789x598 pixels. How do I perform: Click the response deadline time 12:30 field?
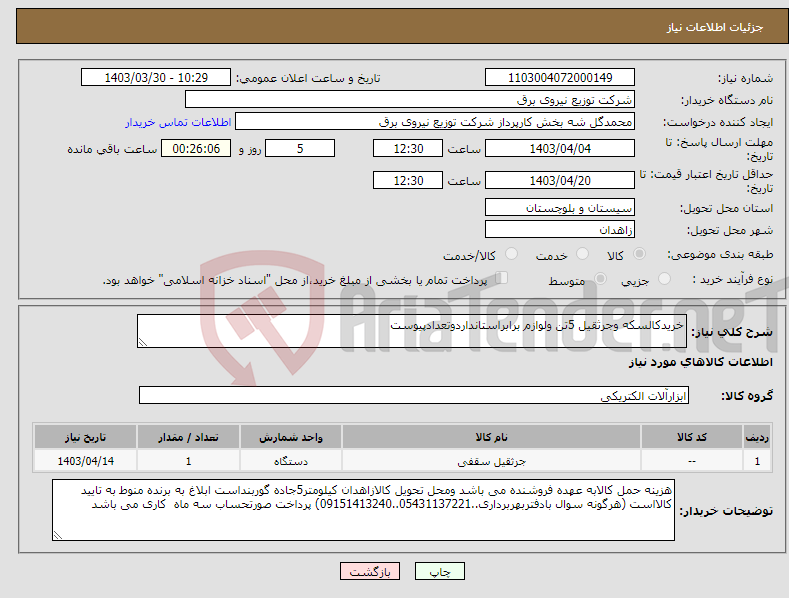tap(408, 148)
